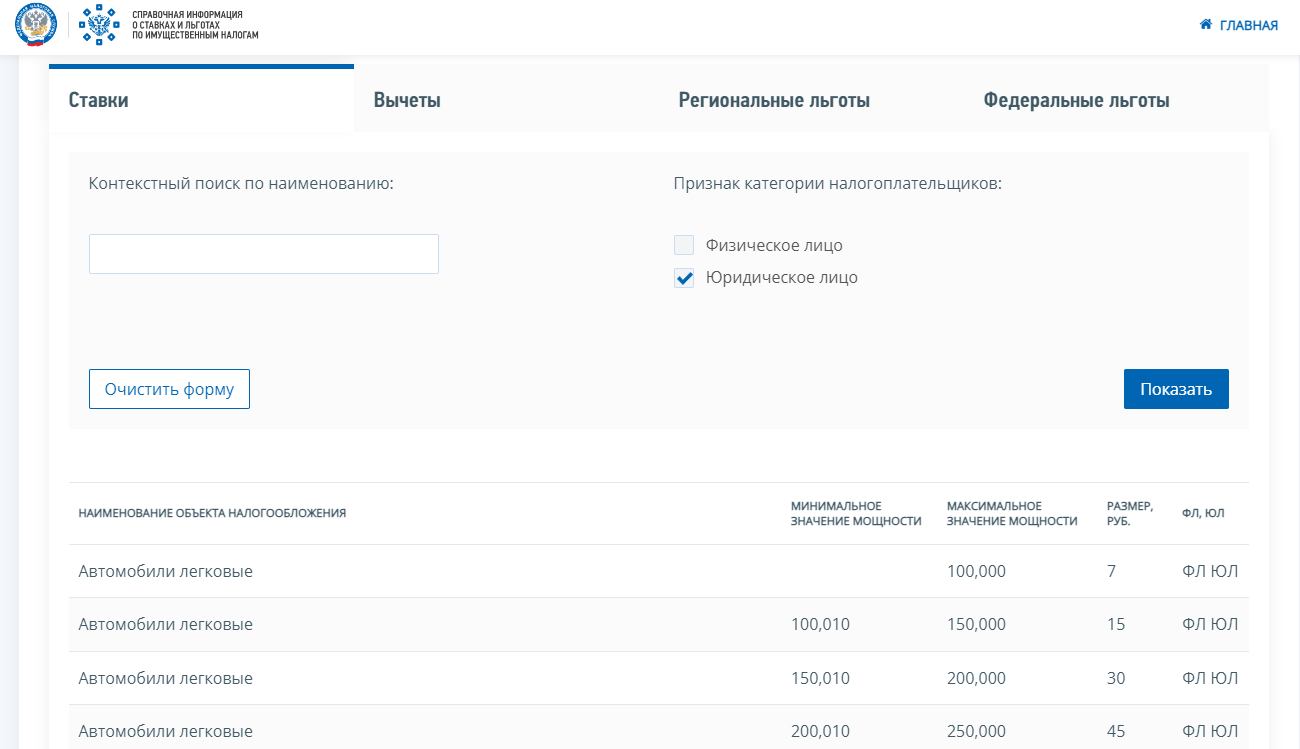Click the home icon beside ГЛАВНАЯ
The height and width of the screenshot is (749, 1300).
(x=1204, y=24)
